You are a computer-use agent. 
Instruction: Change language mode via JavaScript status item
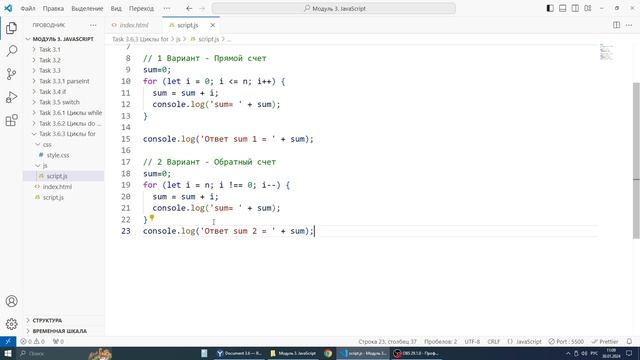tap(524, 341)
